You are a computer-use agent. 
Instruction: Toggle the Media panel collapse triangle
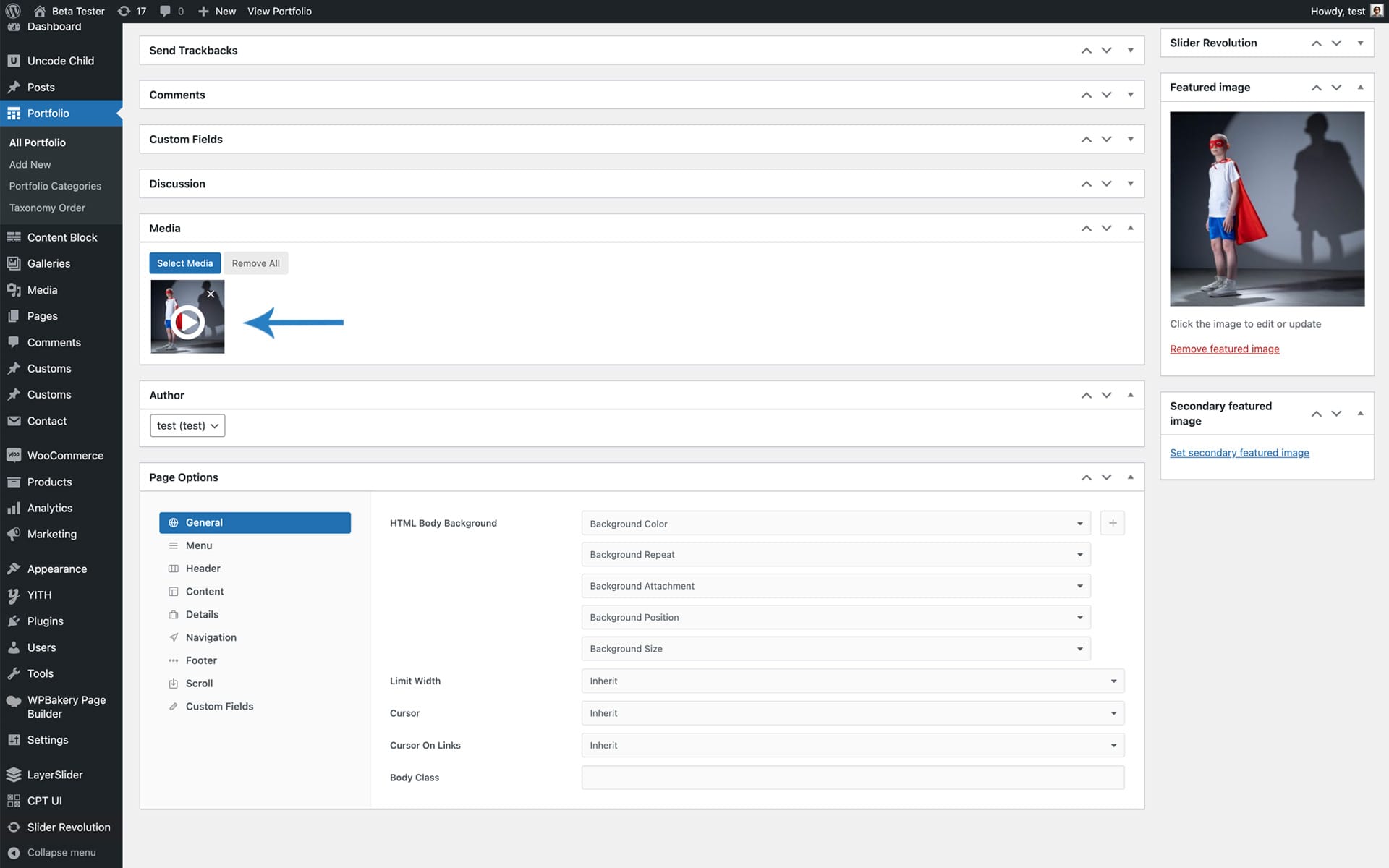pos(1130,228)
